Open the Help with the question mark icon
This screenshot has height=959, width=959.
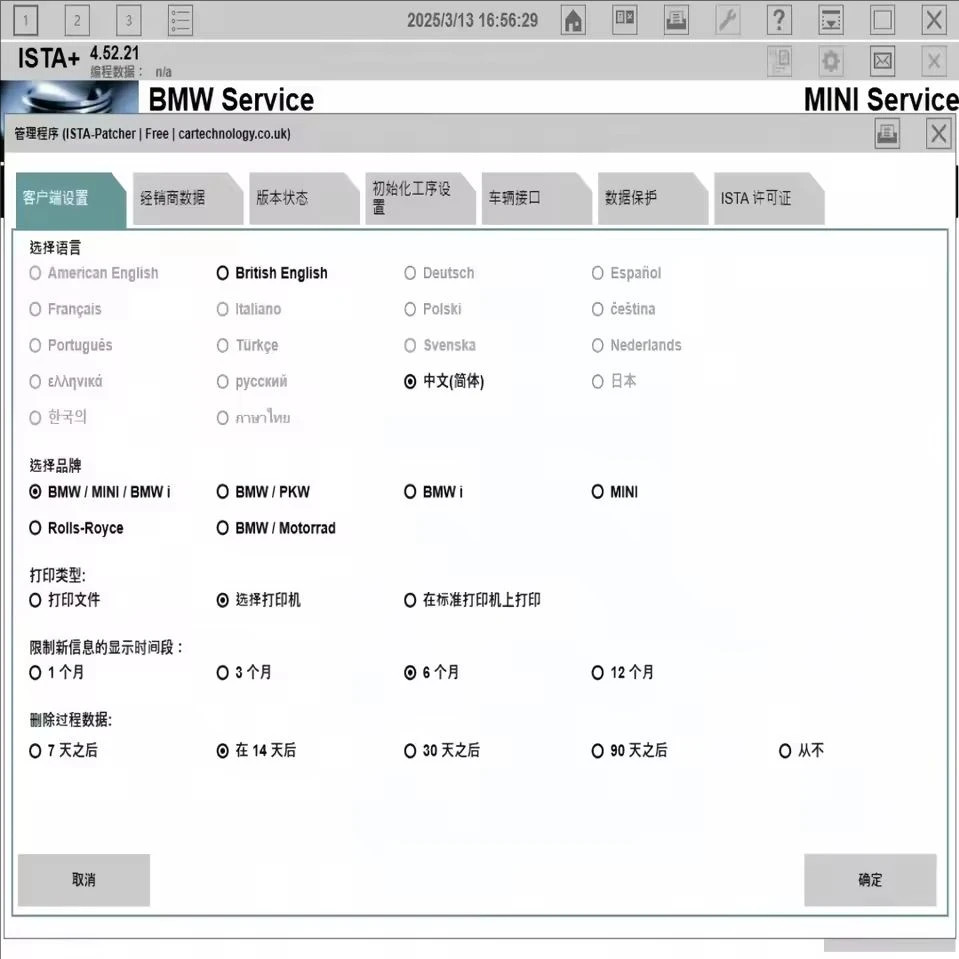pyautogui.click(x=779, y=19)
